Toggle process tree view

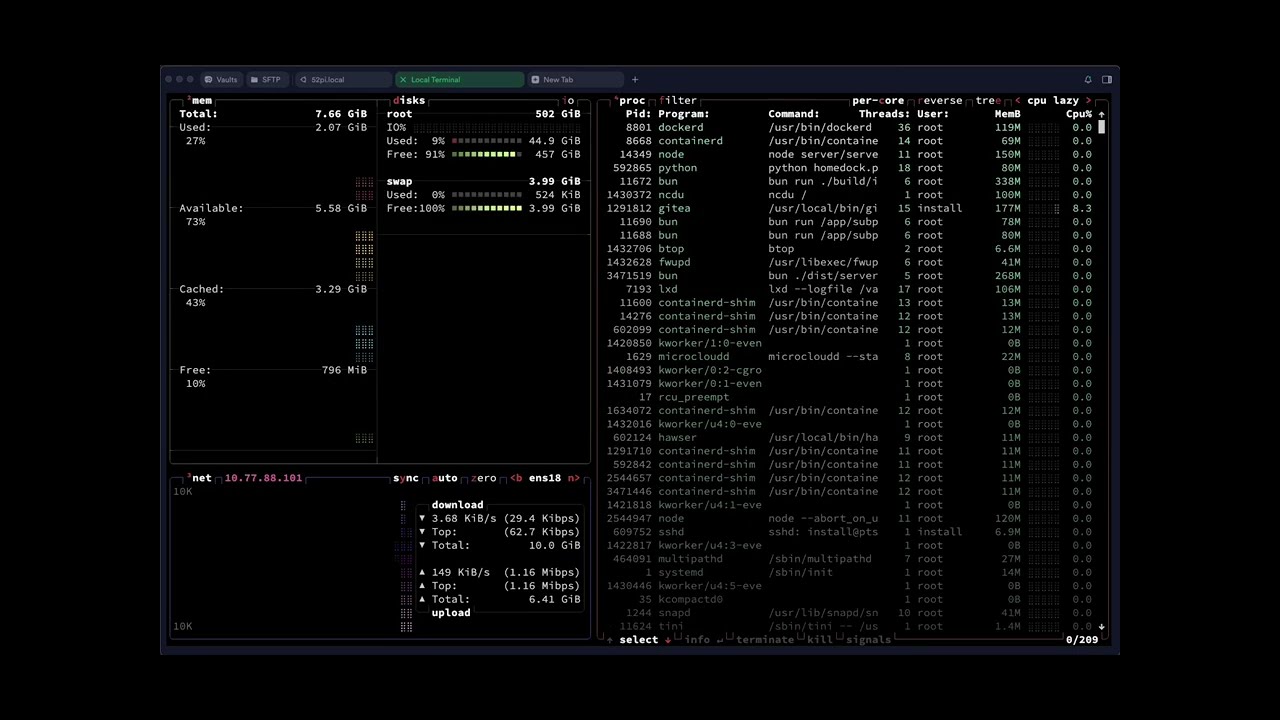click(988, 100)
